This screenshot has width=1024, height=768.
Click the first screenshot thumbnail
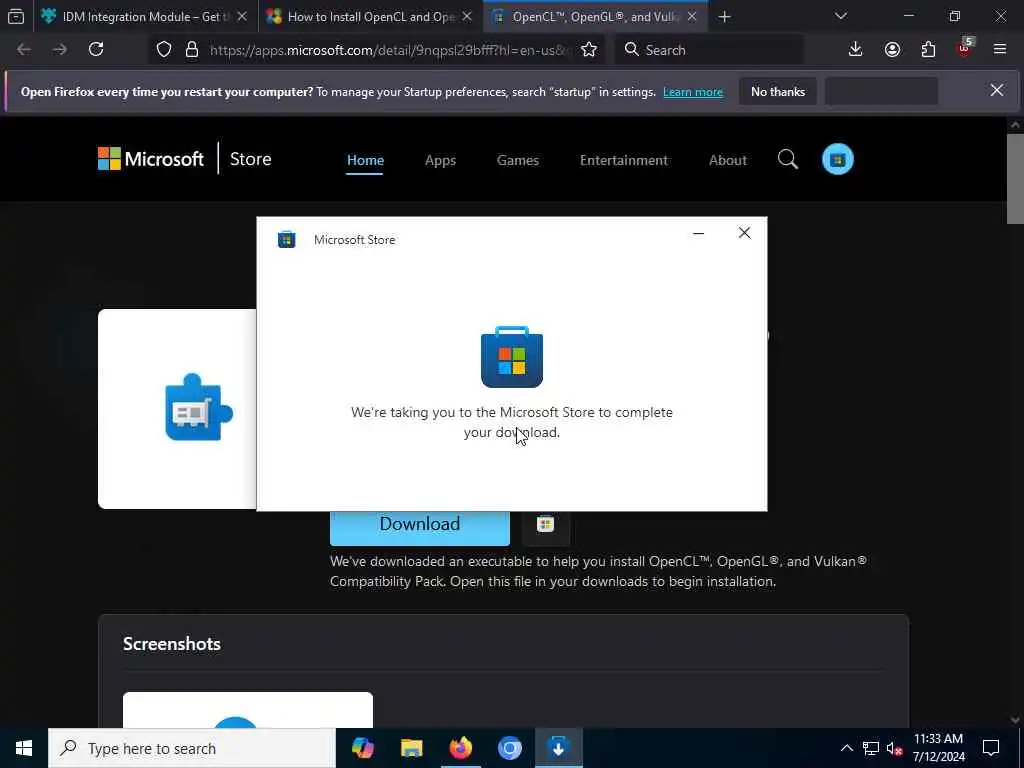point(248,710)
